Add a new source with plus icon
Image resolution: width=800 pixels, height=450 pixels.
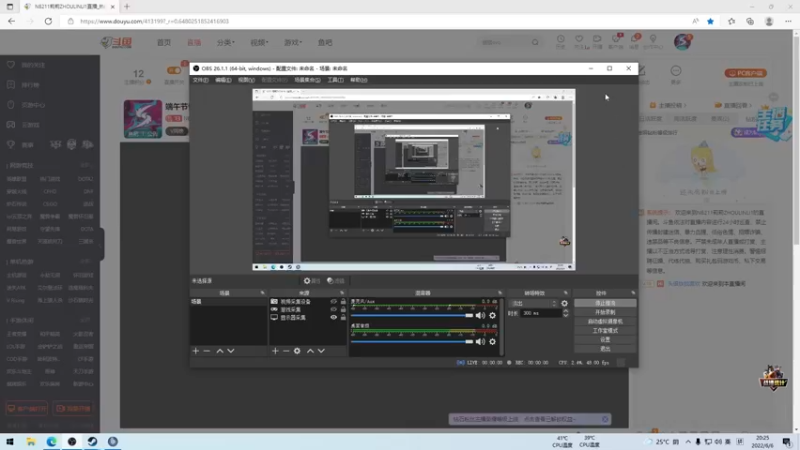pyautogui.click(x=275, y=351)
